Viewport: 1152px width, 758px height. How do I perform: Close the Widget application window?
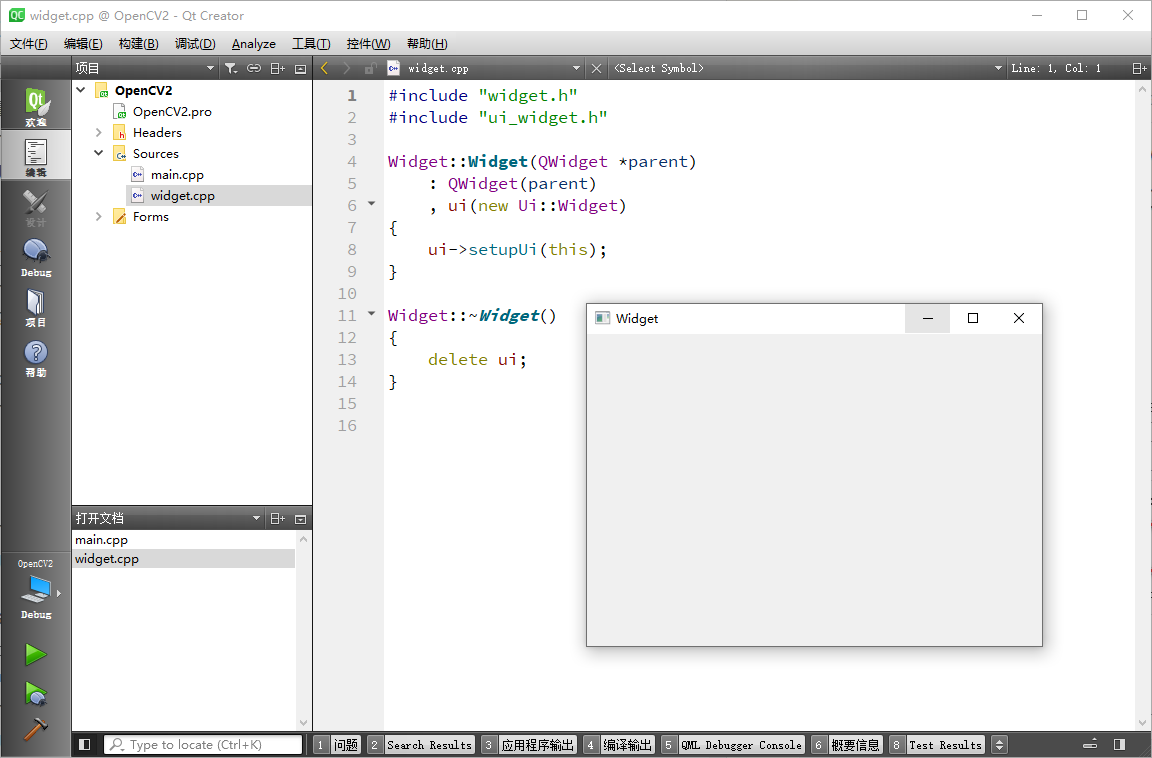click(1018, 318)
